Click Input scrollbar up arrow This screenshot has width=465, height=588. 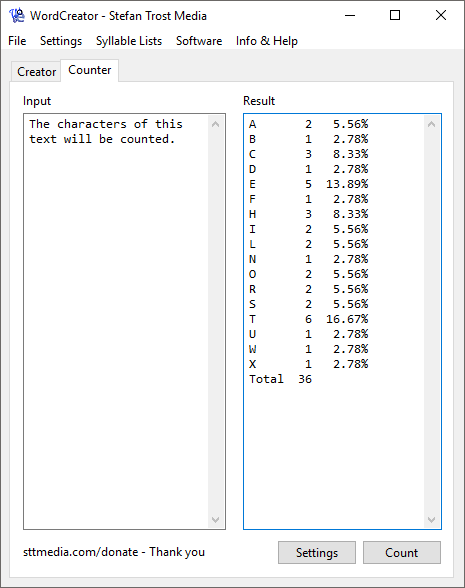point(215,124)
